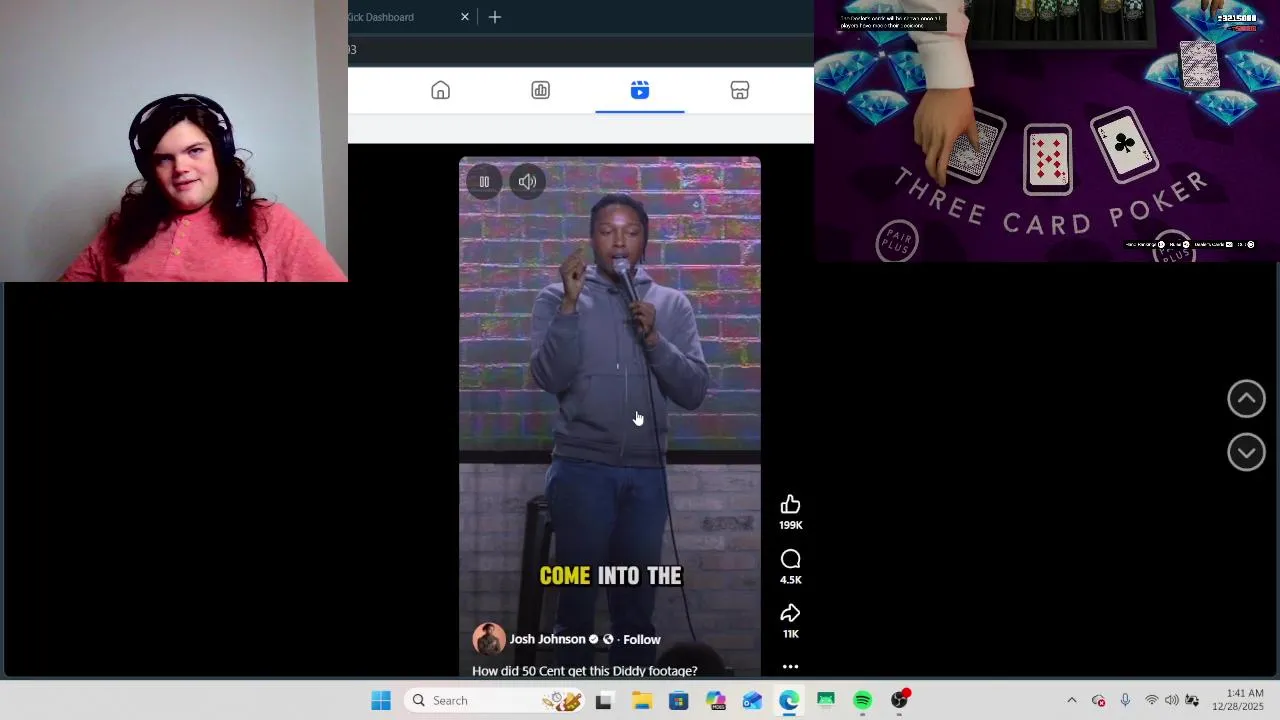Click the caption "How did 50 Cent get this Diddy footage?"
The width and height of the screenshot is (1280, 720).
[584, 671]
